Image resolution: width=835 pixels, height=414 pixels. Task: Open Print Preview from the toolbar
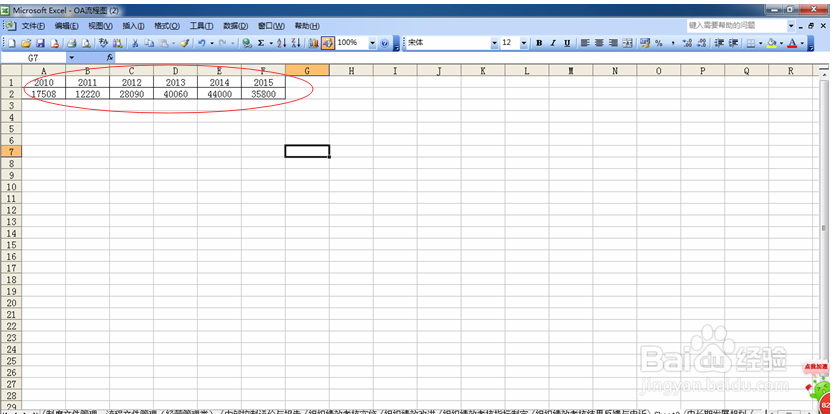tap(86, 43)
